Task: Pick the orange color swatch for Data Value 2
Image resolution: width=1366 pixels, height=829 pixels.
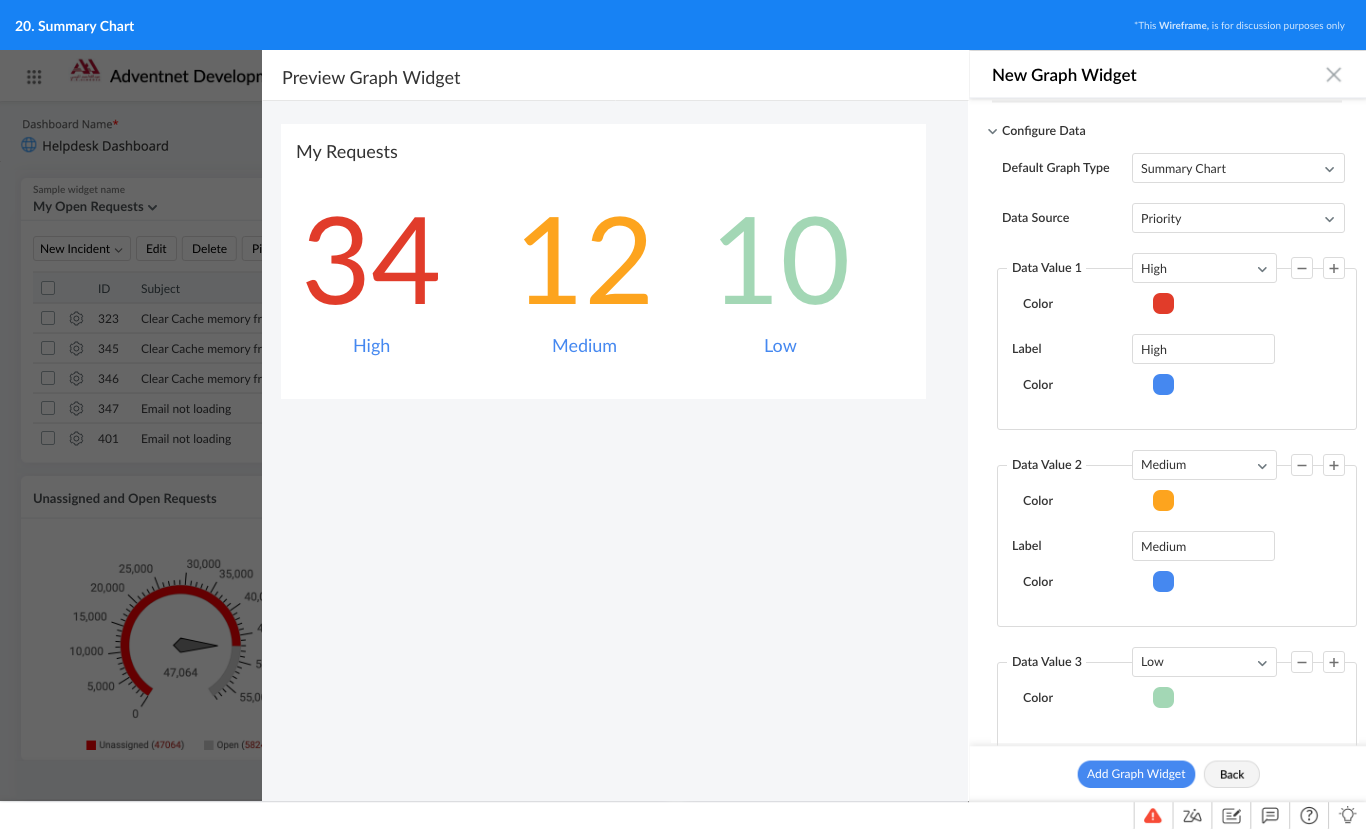Action: [x=1163, y=501]
